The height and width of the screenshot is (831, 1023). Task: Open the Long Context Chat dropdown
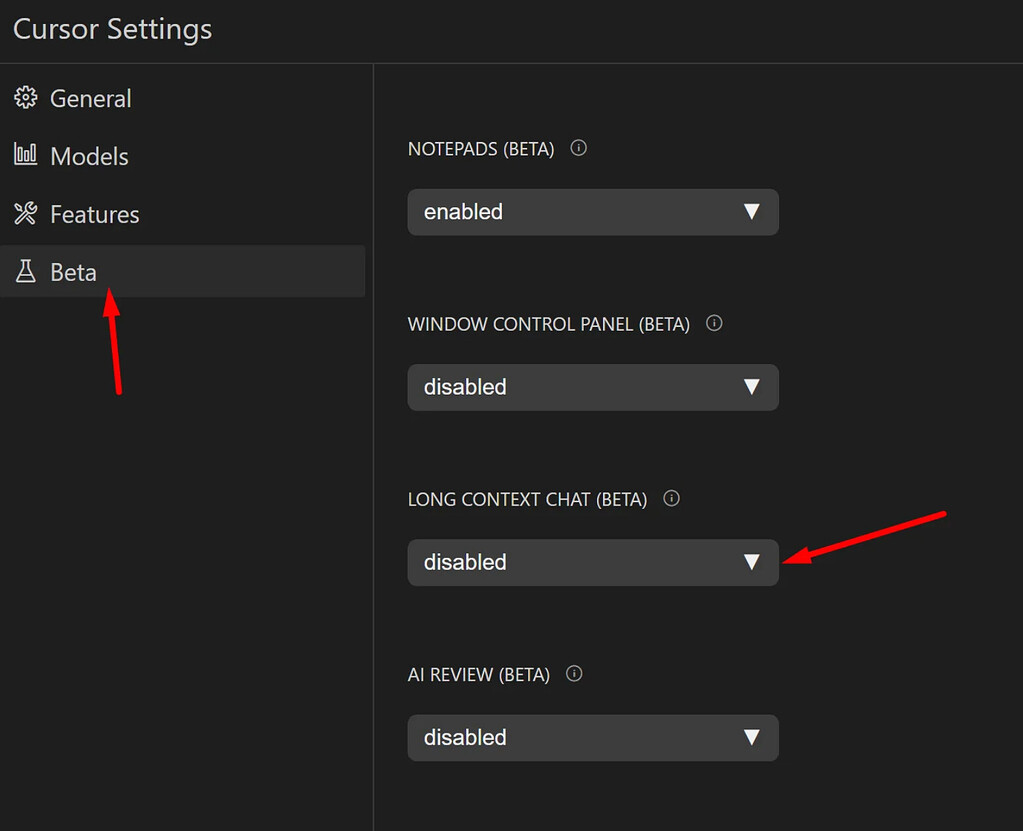click(x=592, y=562)
